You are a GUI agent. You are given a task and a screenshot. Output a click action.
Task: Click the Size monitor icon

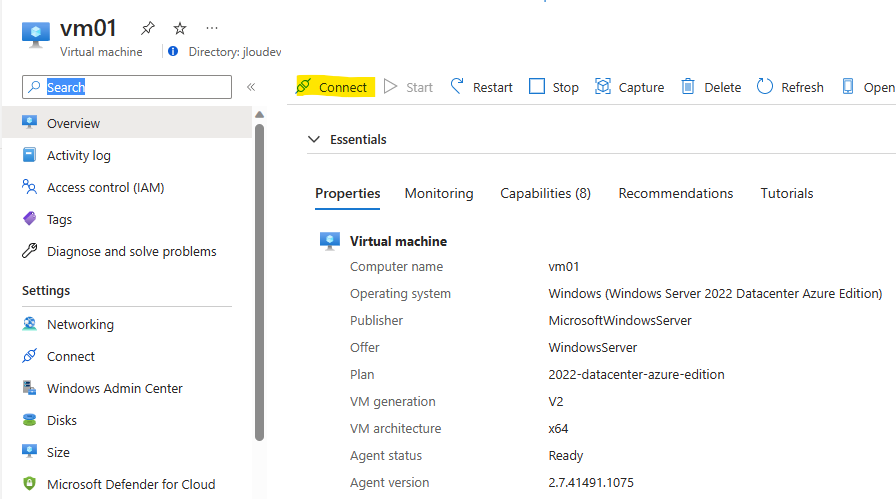tap(30, 452)
